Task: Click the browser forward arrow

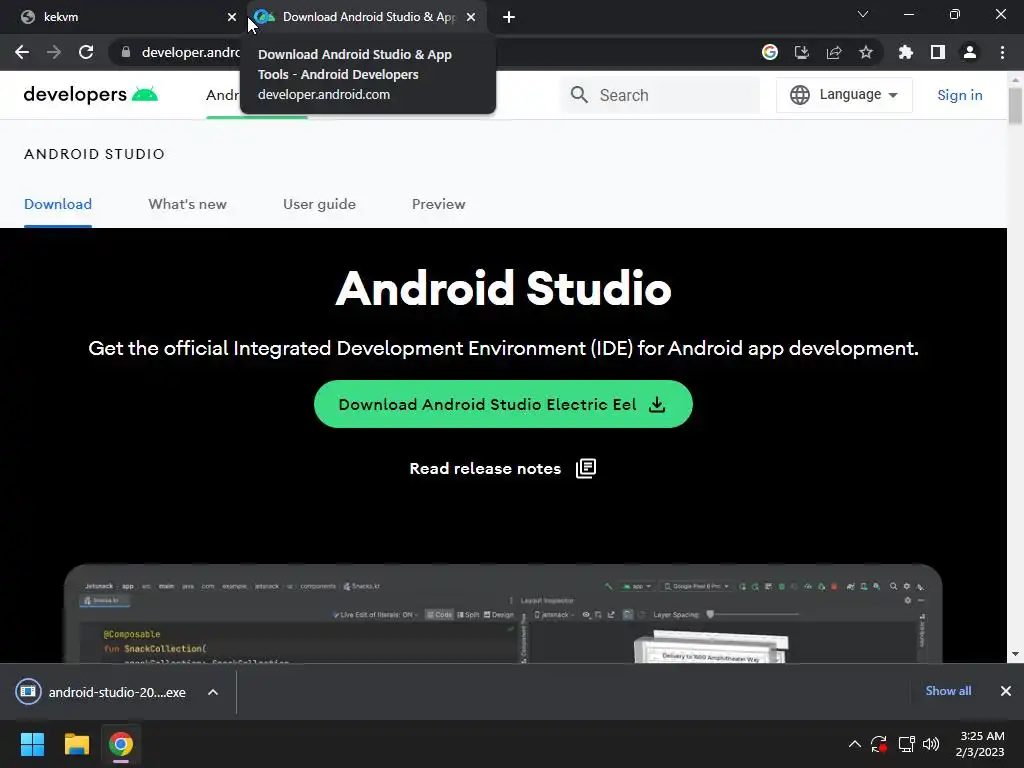Action: [54, 52]
